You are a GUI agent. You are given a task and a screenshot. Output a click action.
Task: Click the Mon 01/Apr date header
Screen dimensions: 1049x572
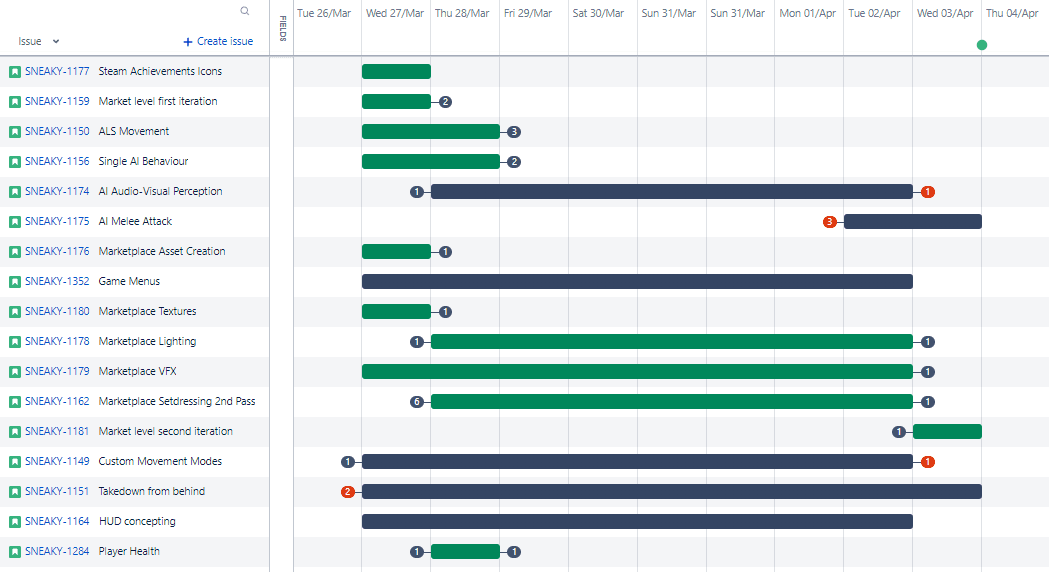(x=807, y=13)
